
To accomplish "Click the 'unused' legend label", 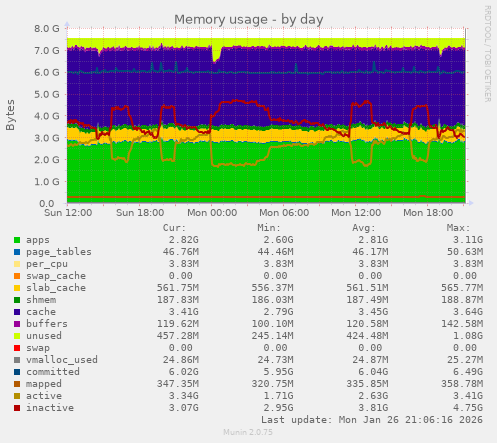I will [44, 336].
